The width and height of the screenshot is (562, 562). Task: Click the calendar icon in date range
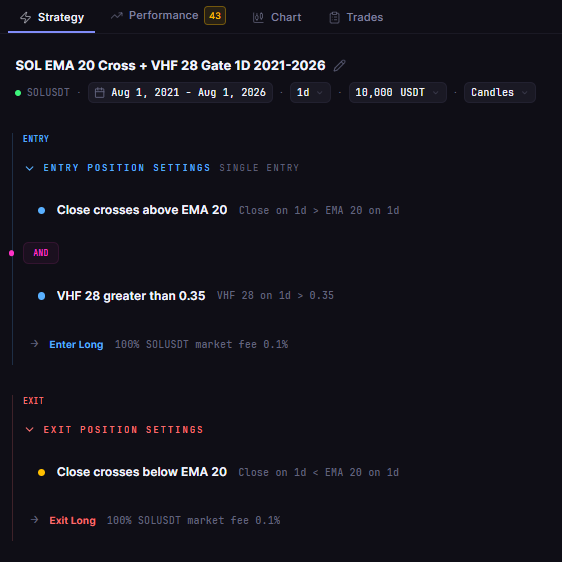pyautogui.click(x=99, y=93)
